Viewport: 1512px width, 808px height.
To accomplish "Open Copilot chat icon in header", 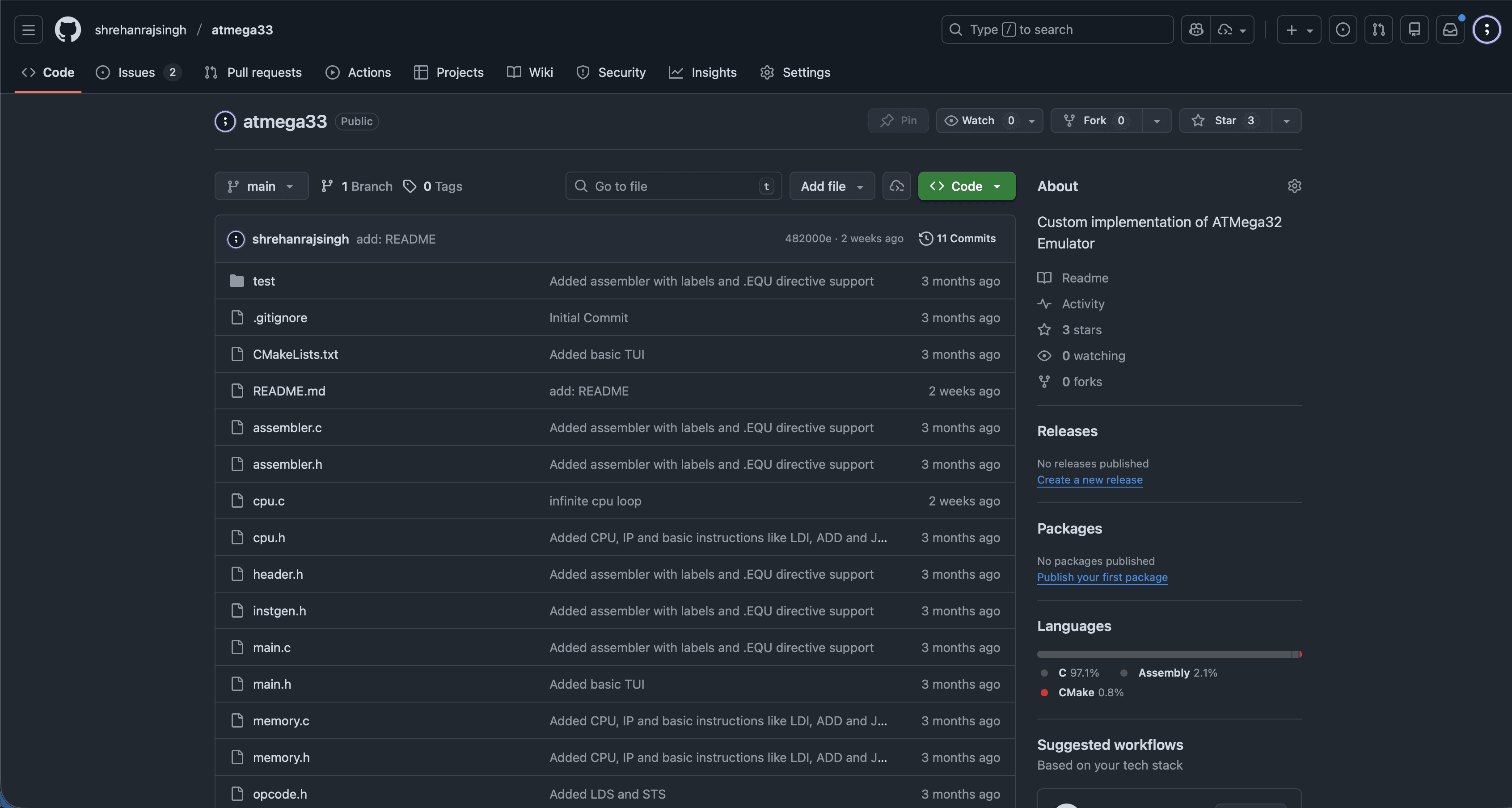I will (1195, 29).
